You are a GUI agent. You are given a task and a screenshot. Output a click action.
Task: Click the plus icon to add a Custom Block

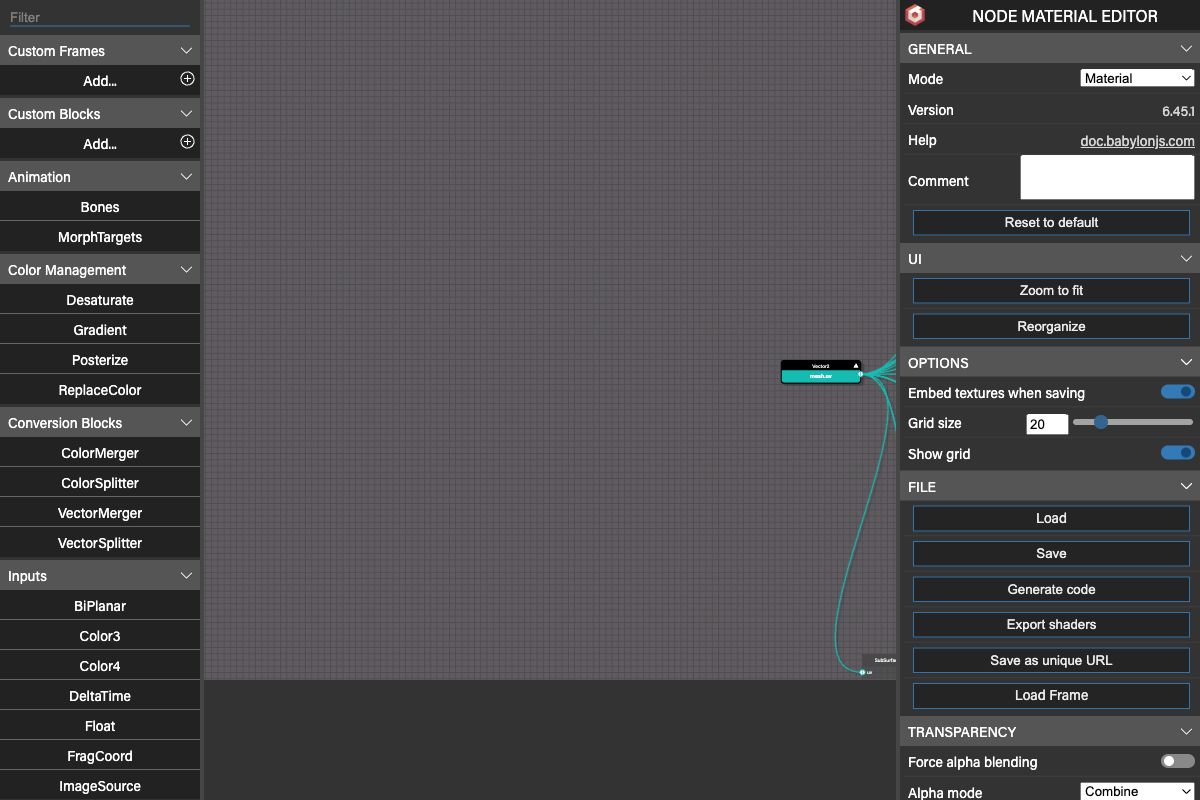pyautogui.click(x=186, y=143)
